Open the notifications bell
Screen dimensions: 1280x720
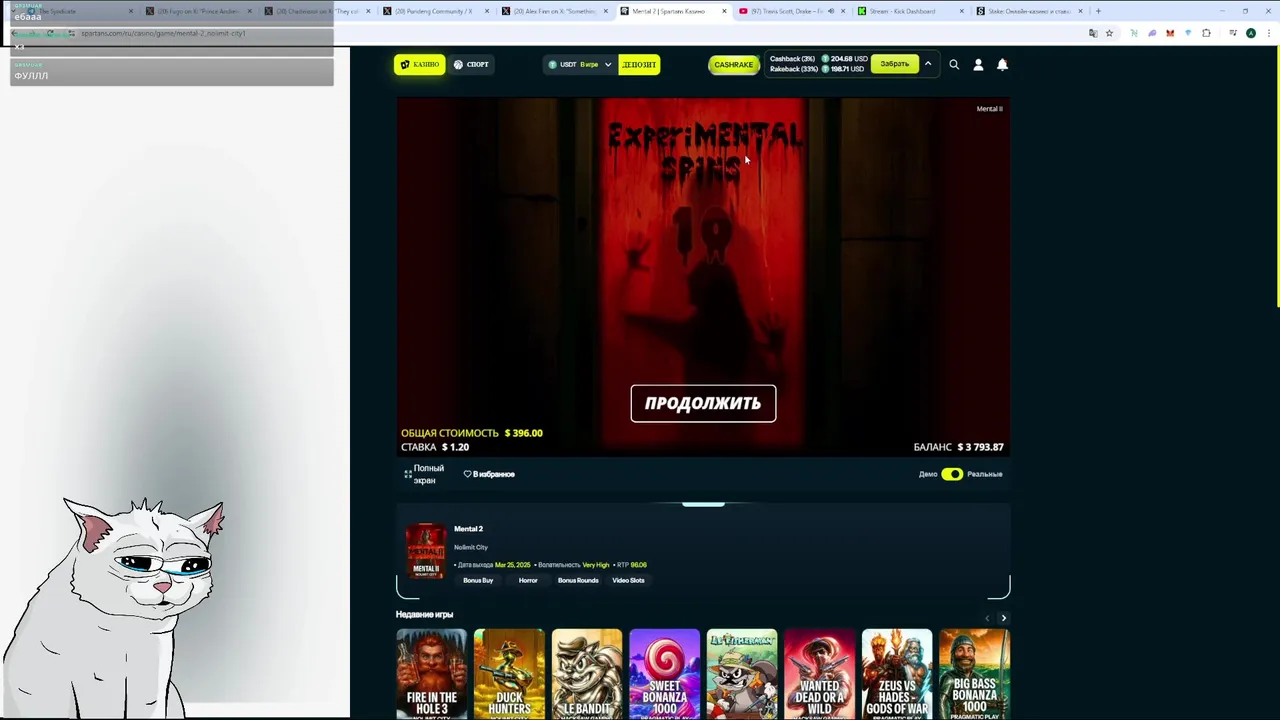1002,64
